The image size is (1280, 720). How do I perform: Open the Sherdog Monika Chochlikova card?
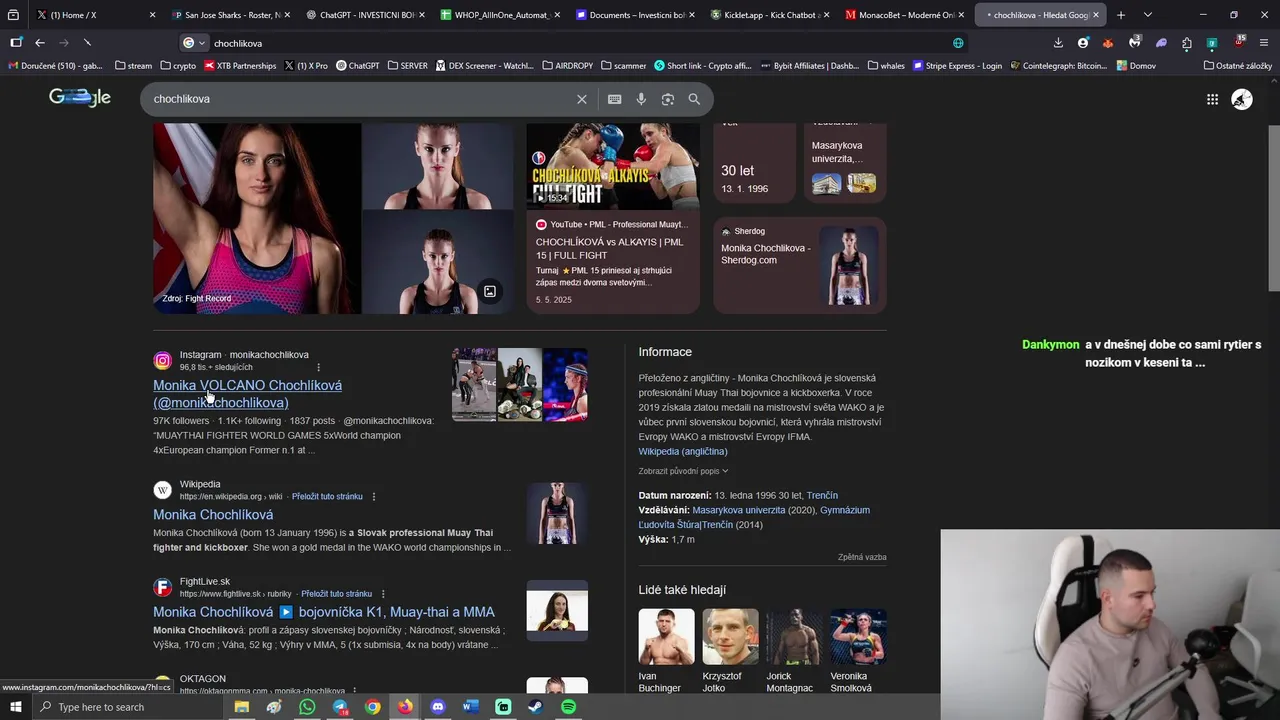(x=800, y=265)
